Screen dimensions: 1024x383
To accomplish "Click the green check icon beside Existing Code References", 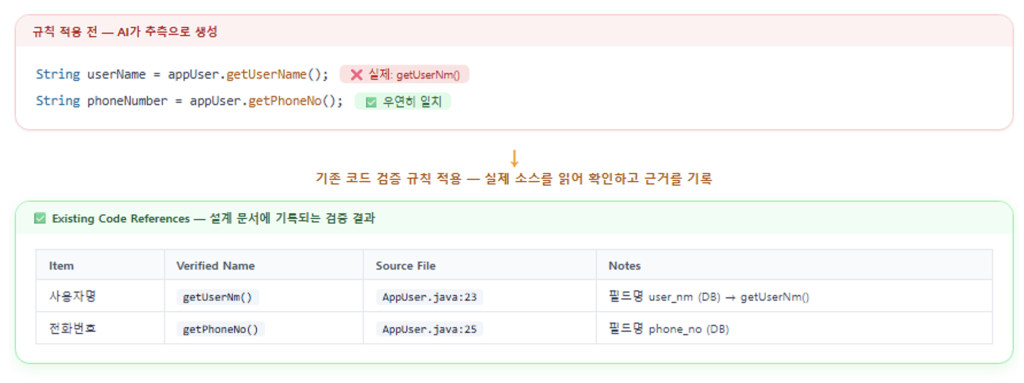I will 40,219.
